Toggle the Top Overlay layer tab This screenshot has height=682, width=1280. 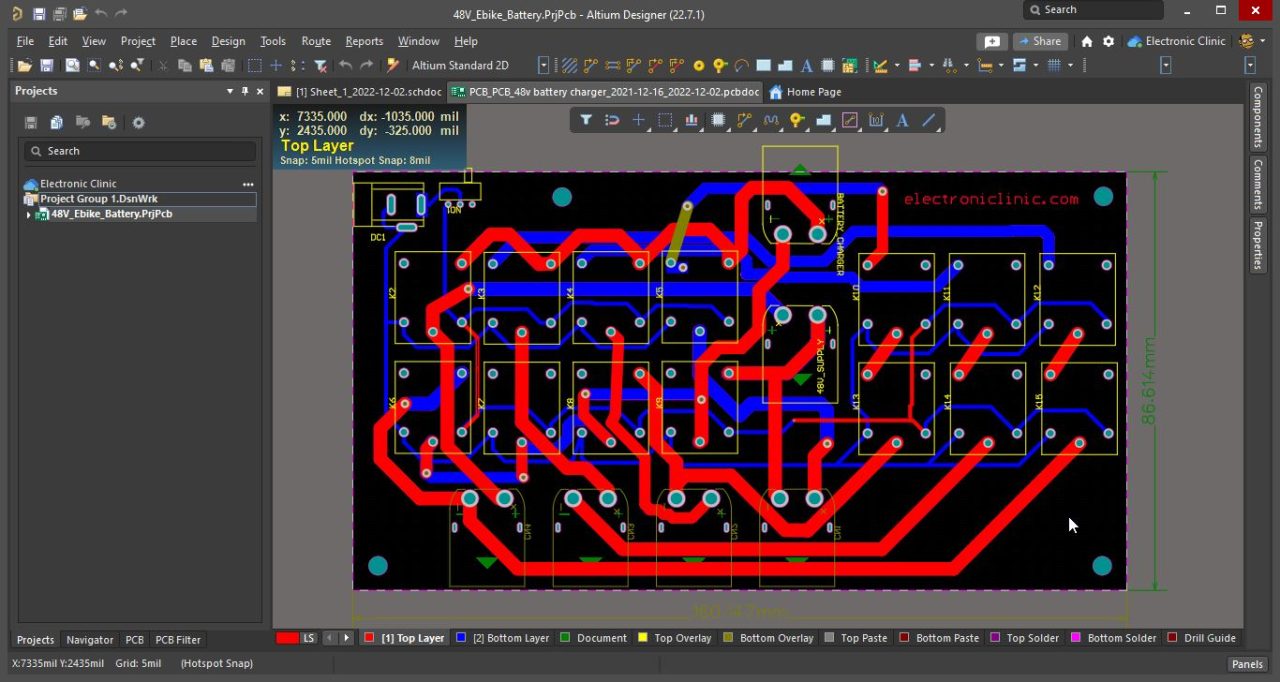pos(674,638)
